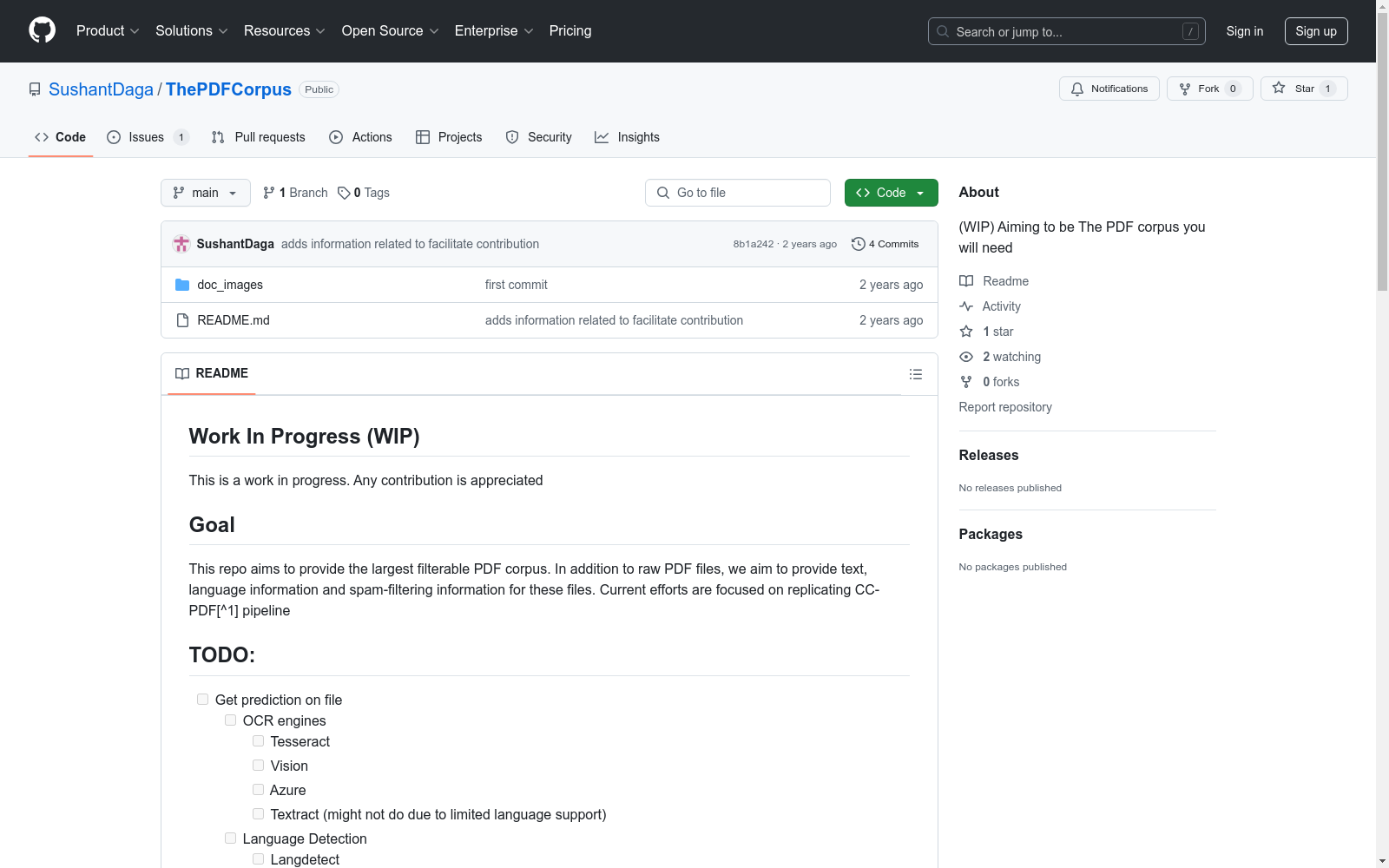Toggle the 'Langdetect' checkbox
1389x868 pixels.
(258, 859)
